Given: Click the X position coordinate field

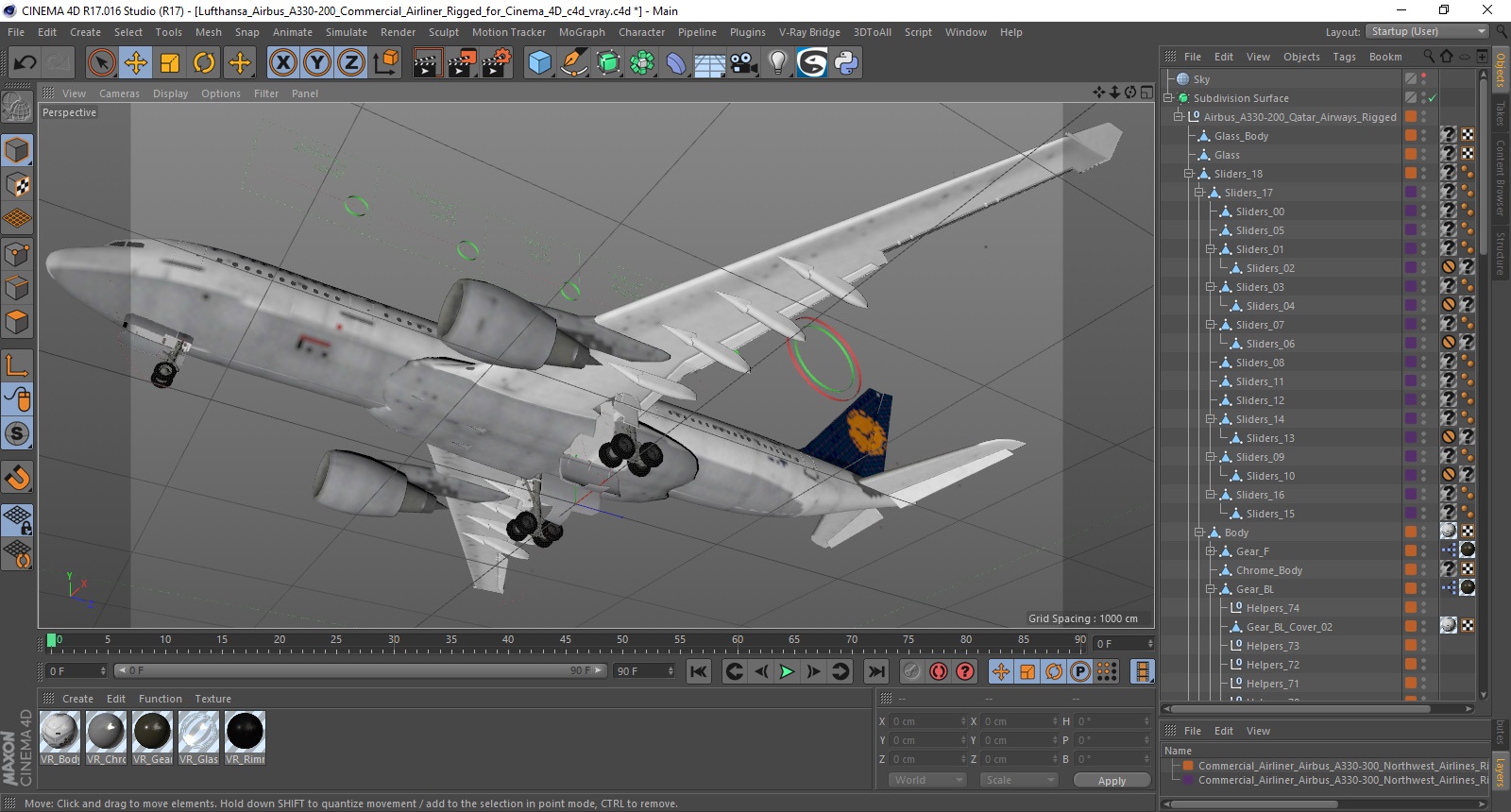Looking at the screenshot, I should pos(928,721).
